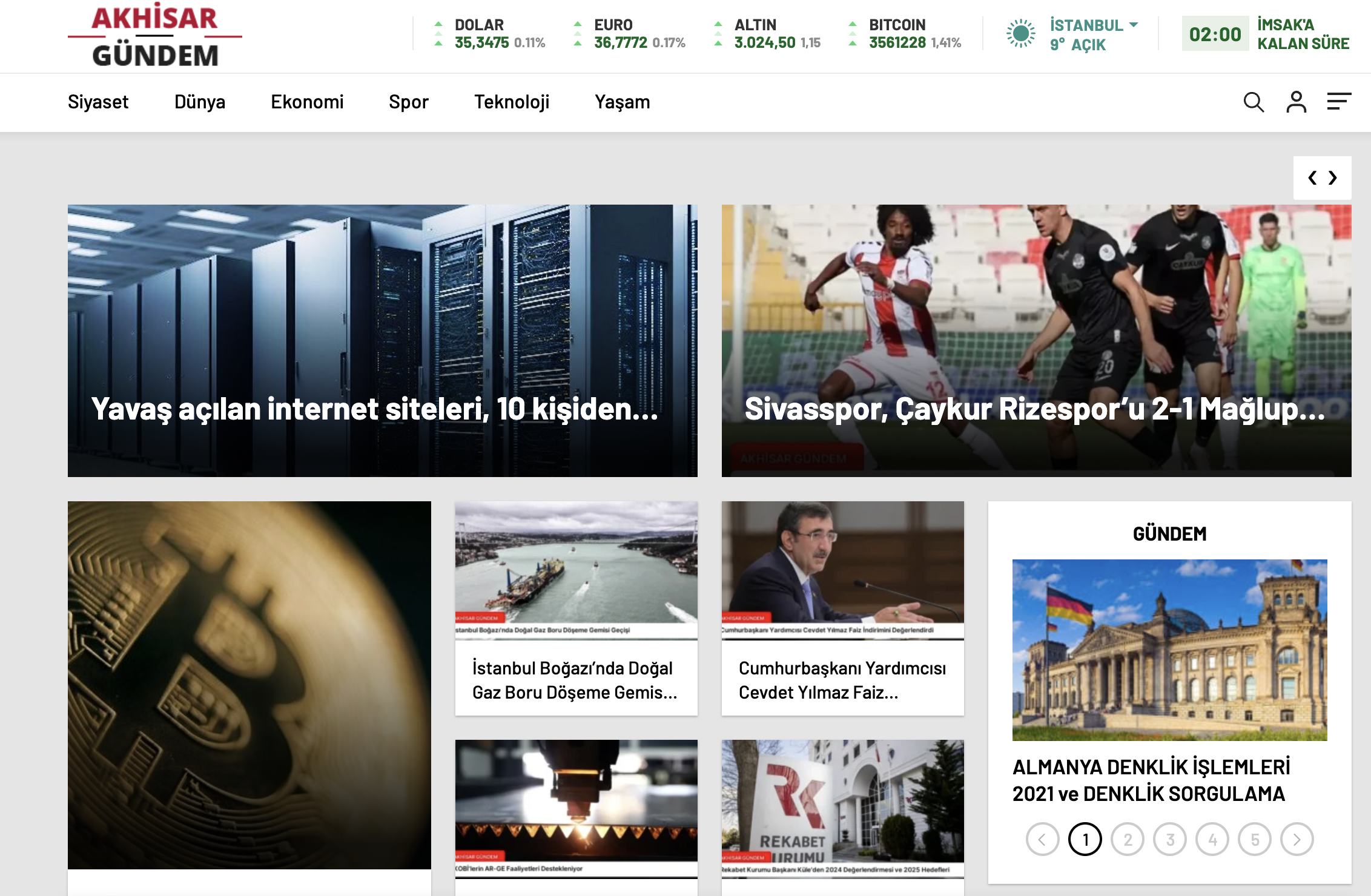Open Yavaş açılan internet siteleri headline
This screenshot has width=1371, height=896.
(x=375, y=409)
